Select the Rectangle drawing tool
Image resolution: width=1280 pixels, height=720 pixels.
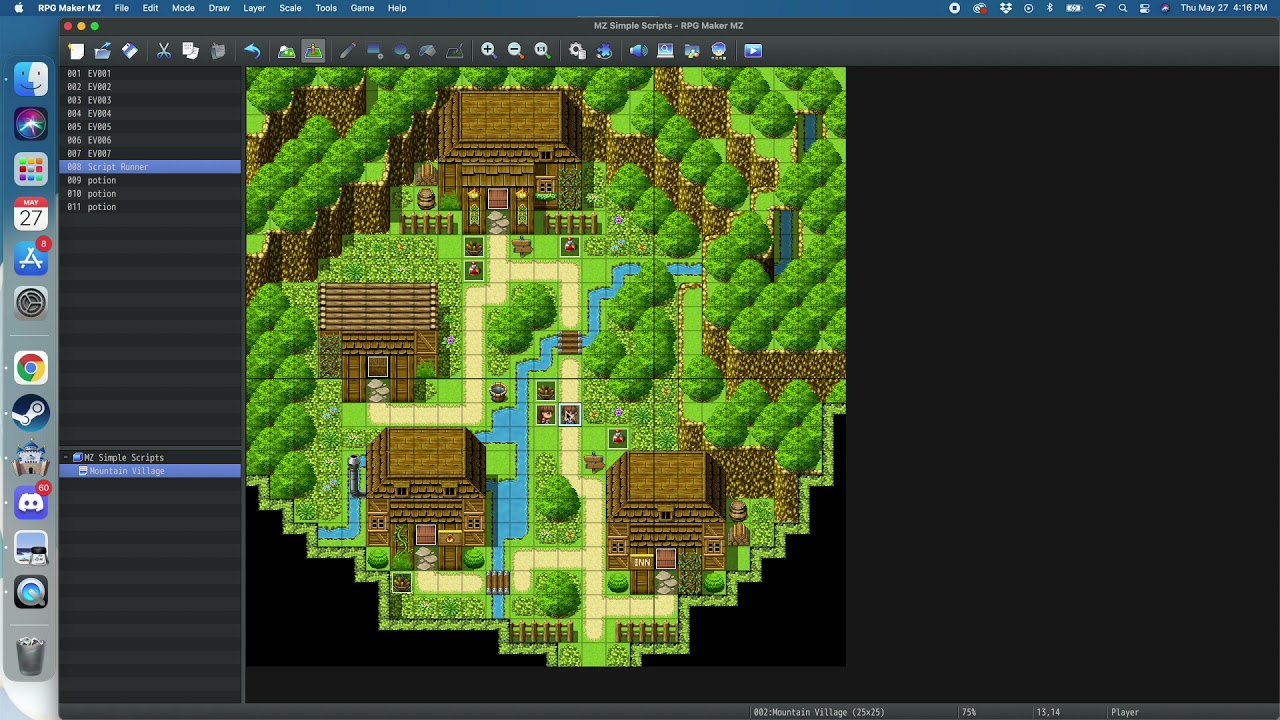(x=374, y=51)
